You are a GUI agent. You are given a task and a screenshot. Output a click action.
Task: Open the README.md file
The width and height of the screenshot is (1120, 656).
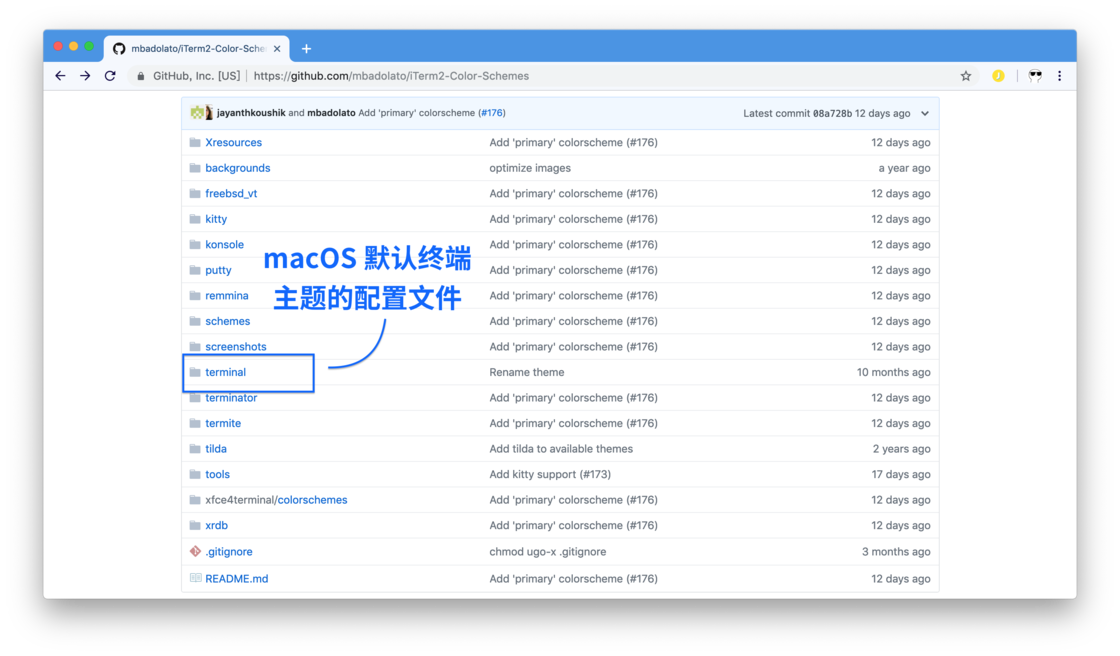point(235,578)
